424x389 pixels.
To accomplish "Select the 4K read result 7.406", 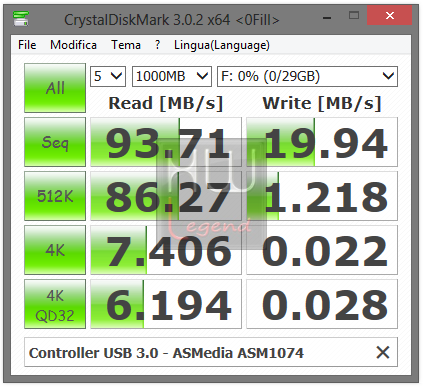I will (x=166, y=250).
